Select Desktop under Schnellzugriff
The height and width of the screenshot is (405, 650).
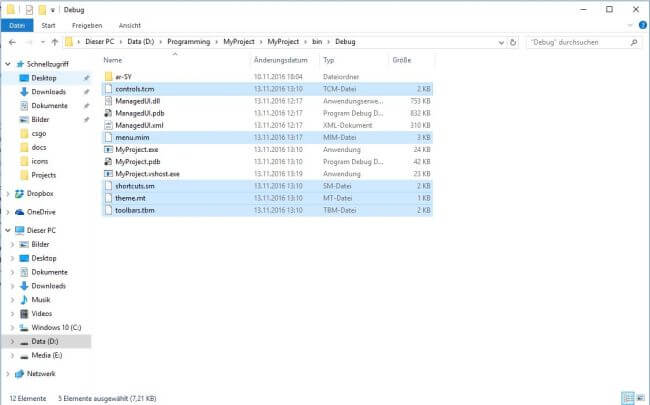(44, 78)
